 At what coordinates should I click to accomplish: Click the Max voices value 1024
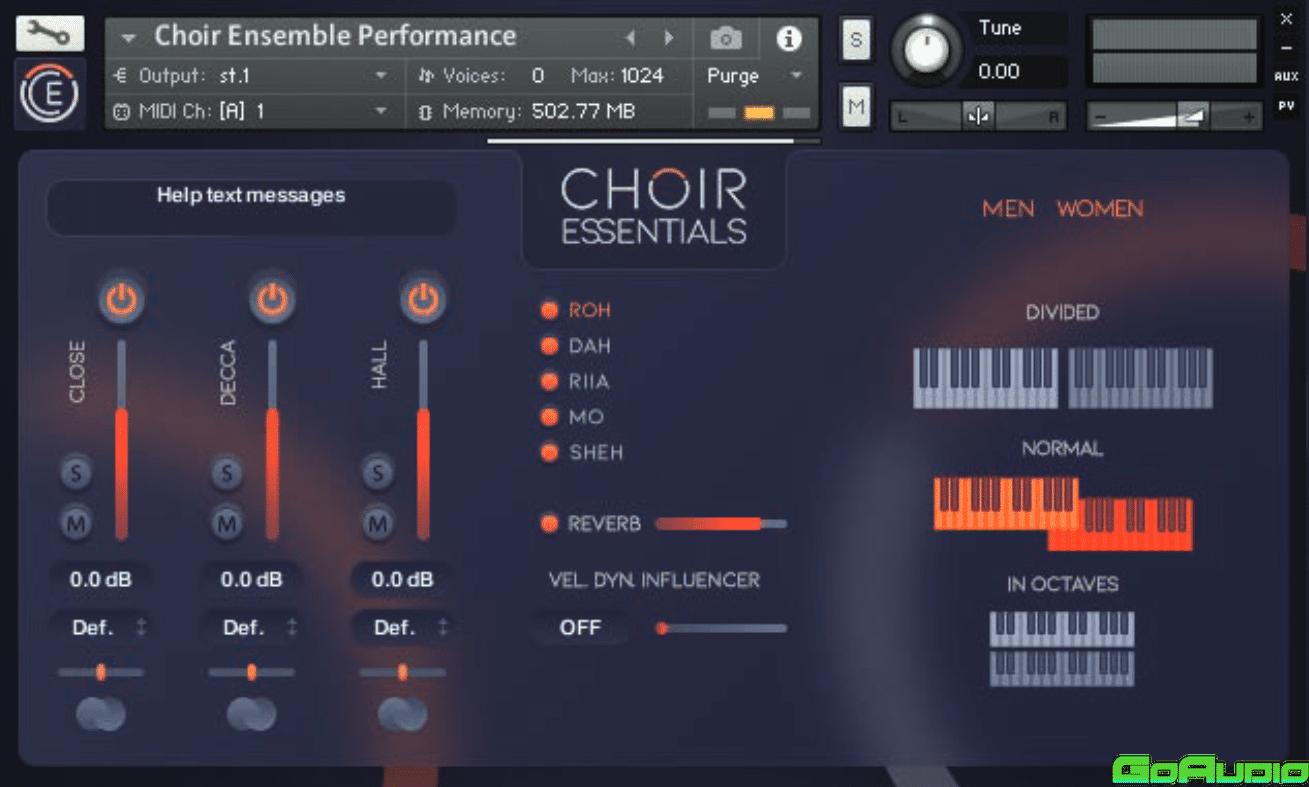coord(642,75)
